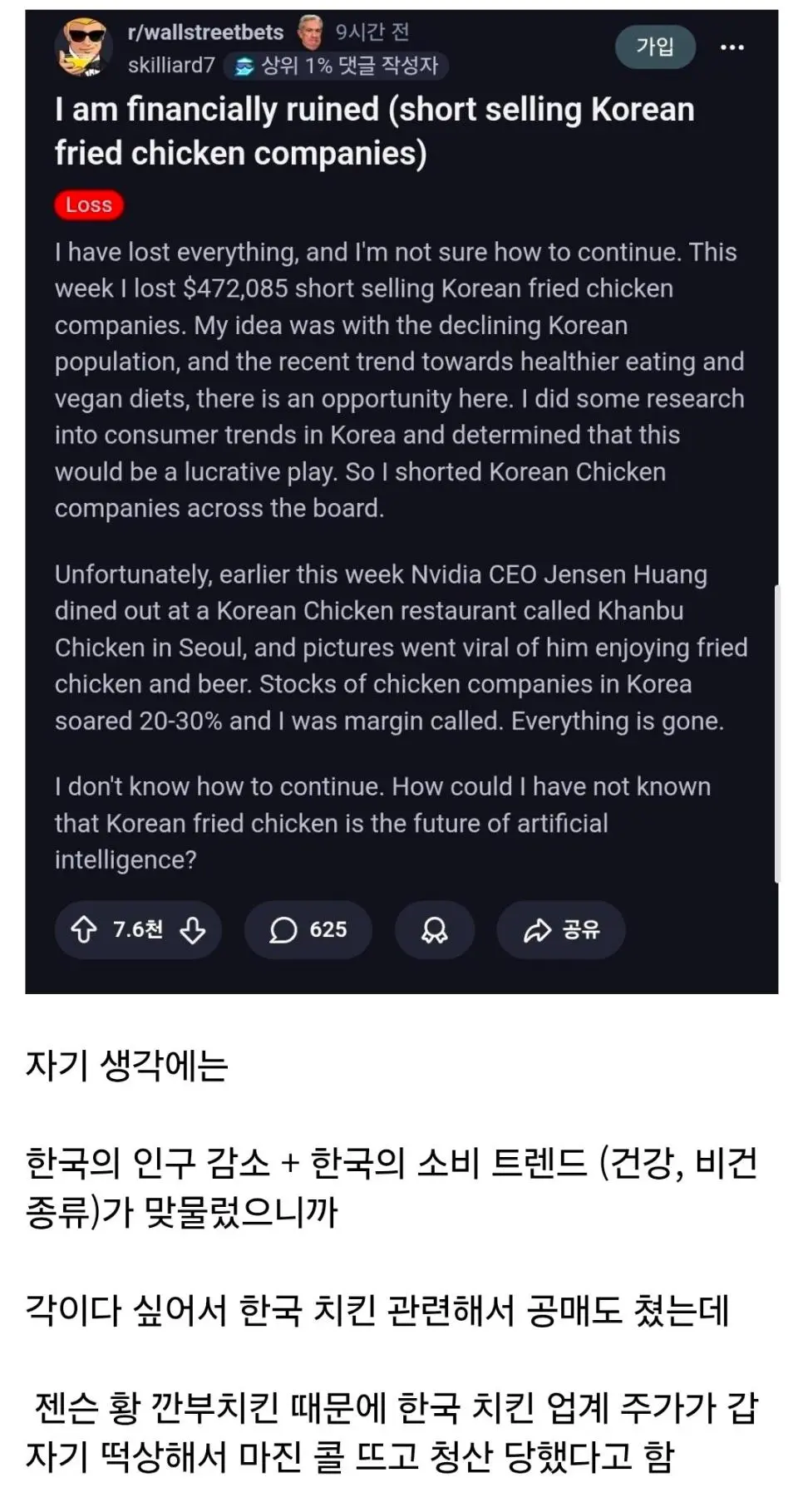Click the 7.6천 vote count
Viewport: 803px width, 1512px height.
(x=138, y=929)
